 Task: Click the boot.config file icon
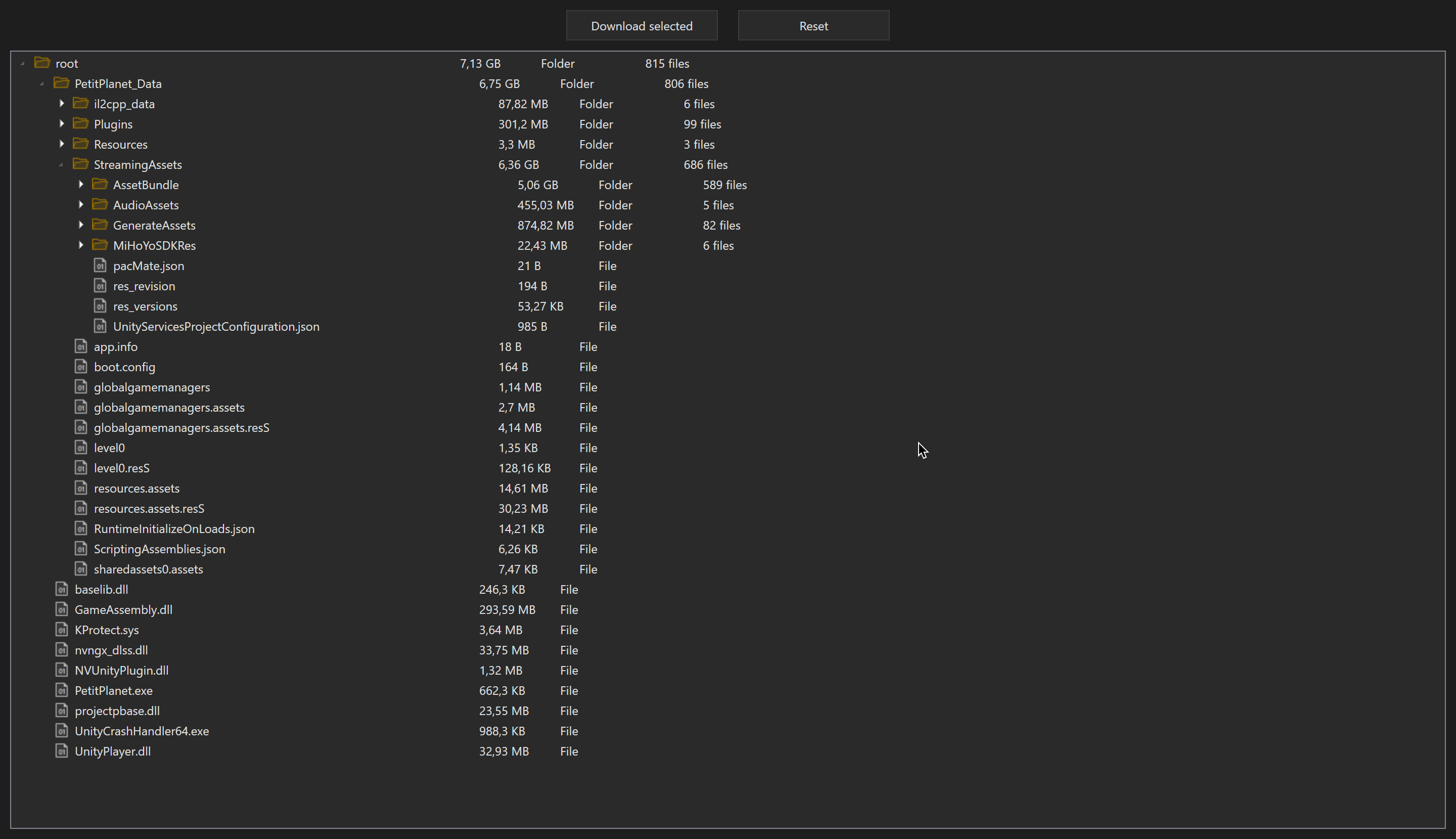[x=81, y=367]
